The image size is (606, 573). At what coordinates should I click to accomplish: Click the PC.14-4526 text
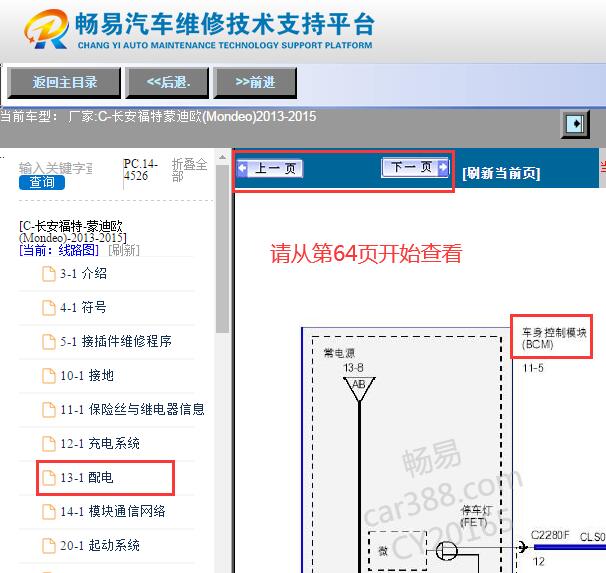pos(140,170)
